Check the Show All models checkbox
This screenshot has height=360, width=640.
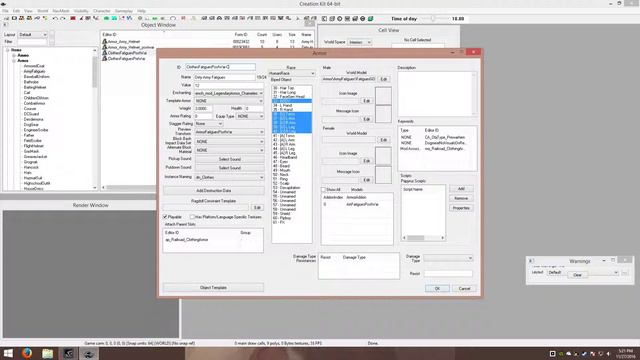[x=324, y=190]
